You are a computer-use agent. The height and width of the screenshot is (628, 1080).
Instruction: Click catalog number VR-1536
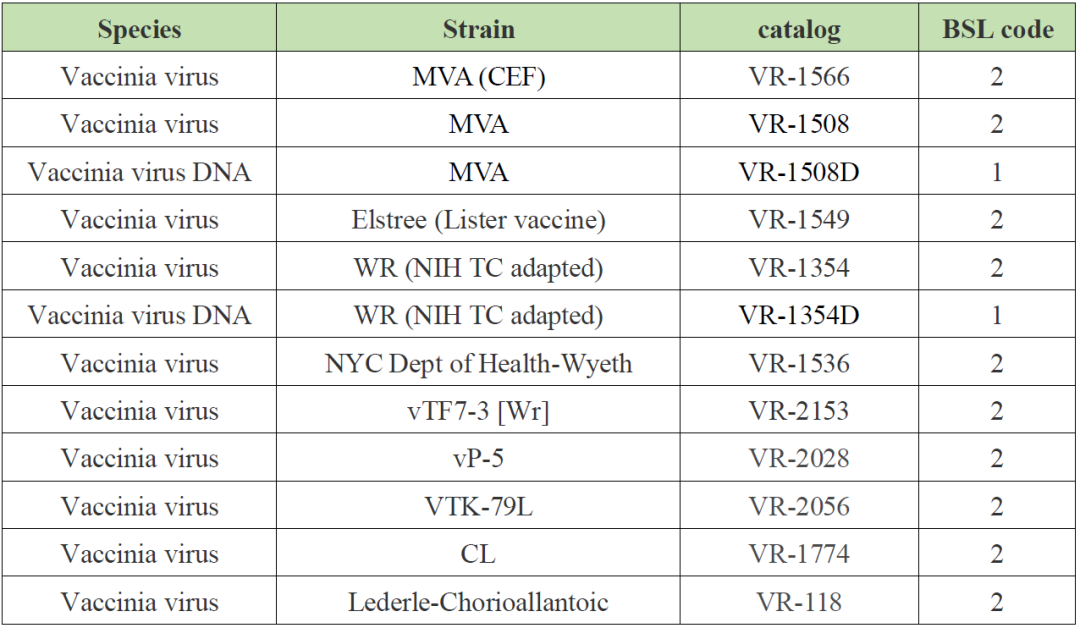coord(798,363)
